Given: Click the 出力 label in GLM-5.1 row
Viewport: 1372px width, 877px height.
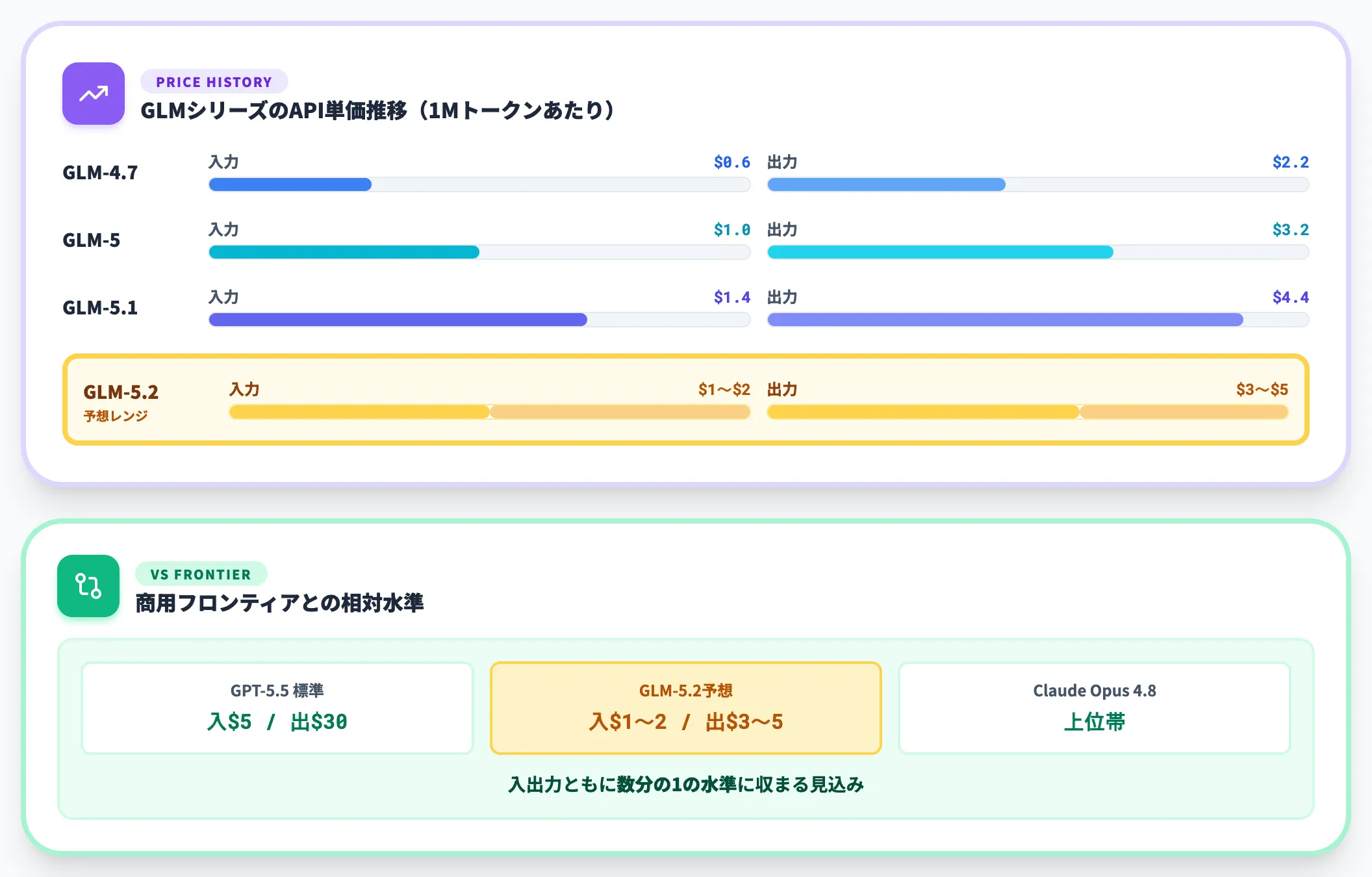Looking at the screenshot, I should [782, 298].
